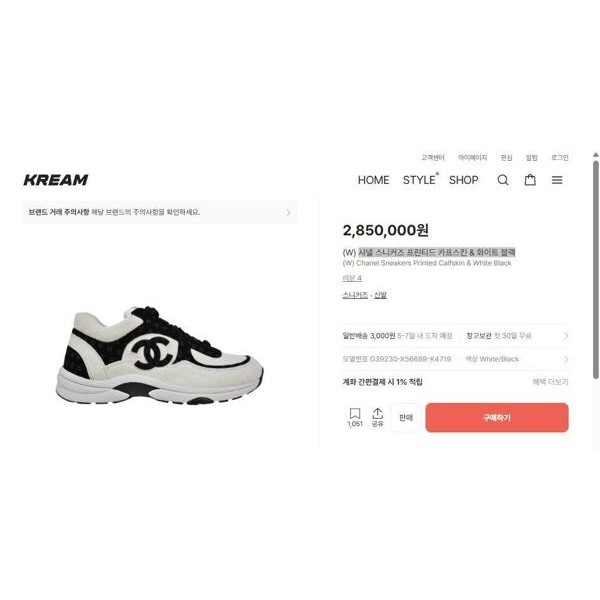This screenshot has height=600, width=600.
Task: Click the 로그인 login link
Action: click(x=559, y=158)
